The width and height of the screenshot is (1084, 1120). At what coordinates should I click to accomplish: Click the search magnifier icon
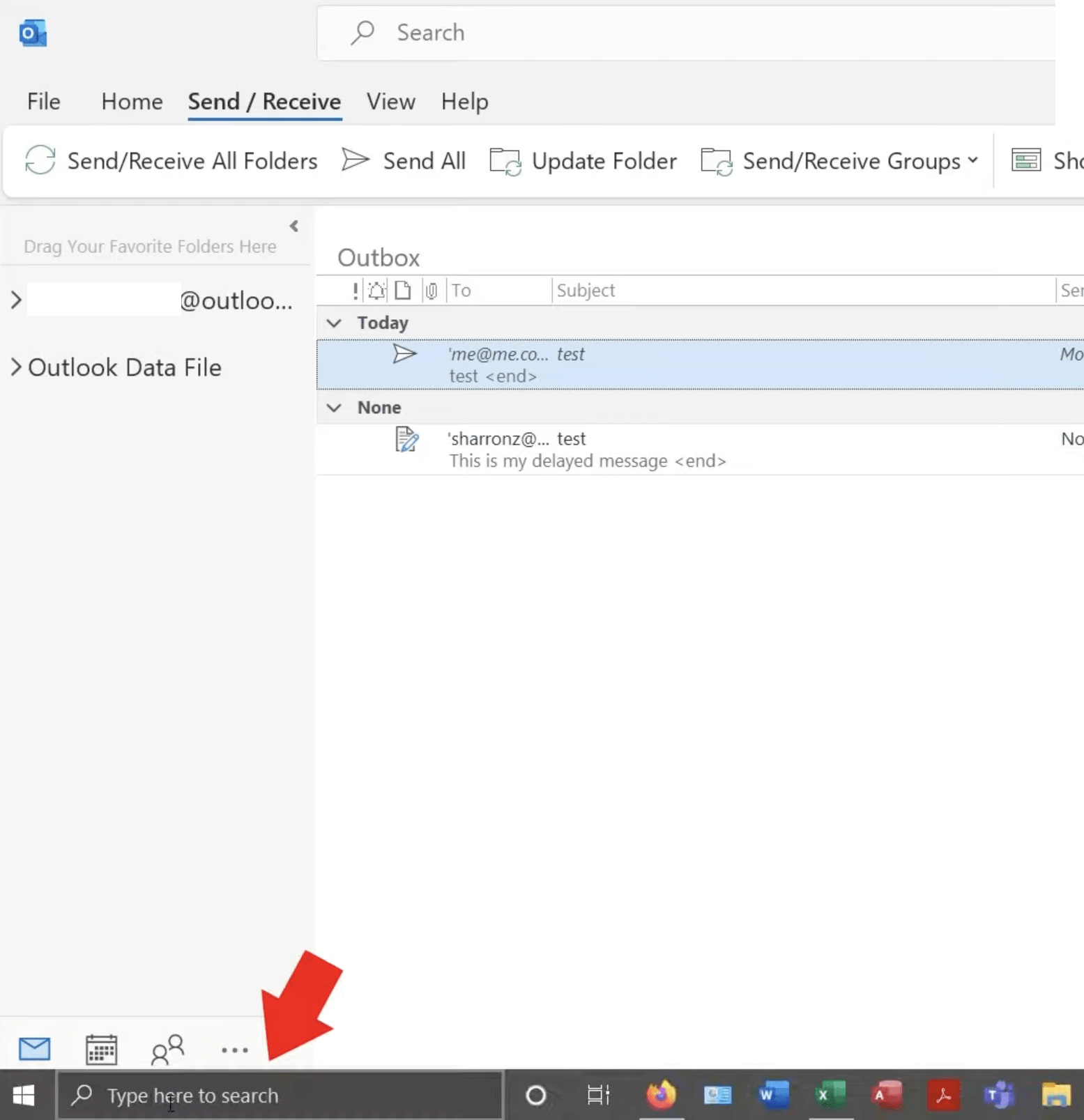[x=362, y=32]
